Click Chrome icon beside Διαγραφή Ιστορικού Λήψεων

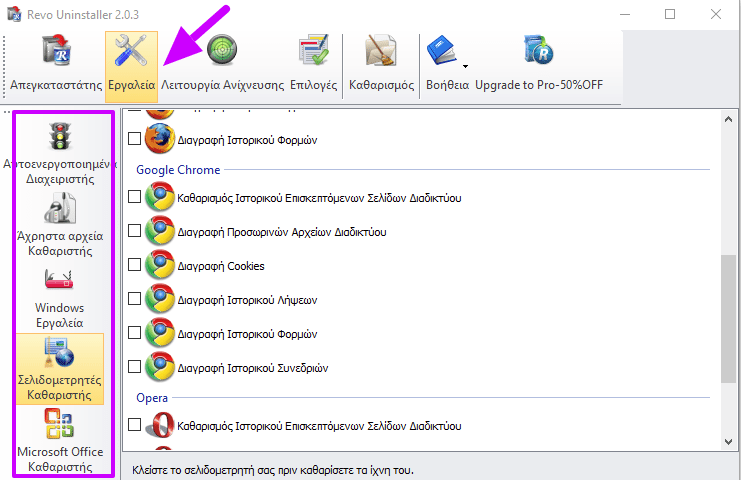tap(160, 299)
